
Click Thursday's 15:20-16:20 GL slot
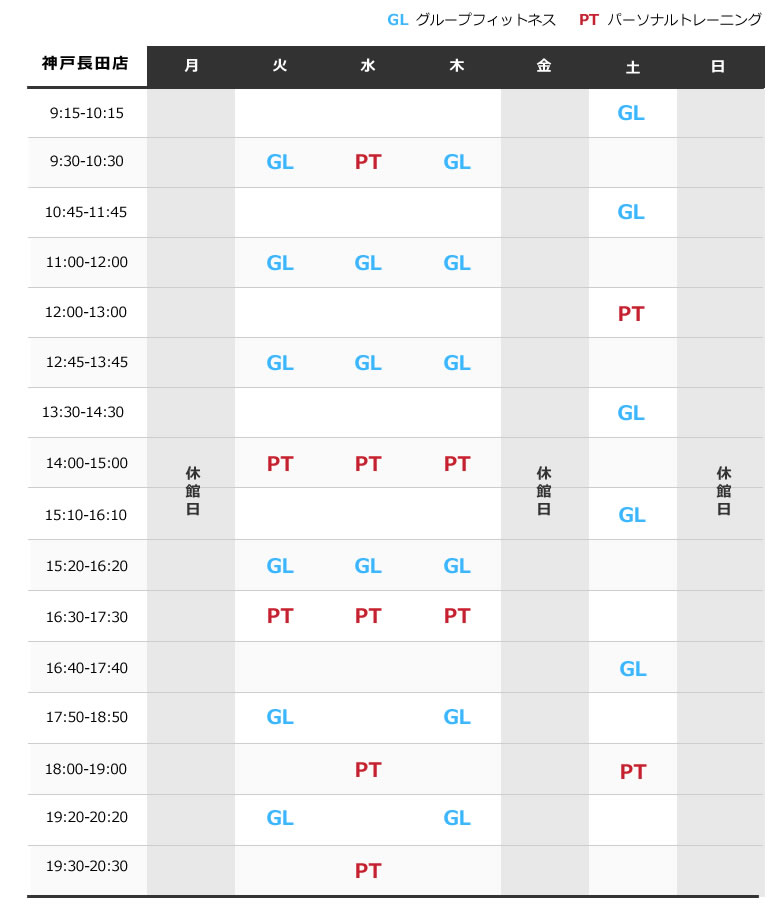457,566
